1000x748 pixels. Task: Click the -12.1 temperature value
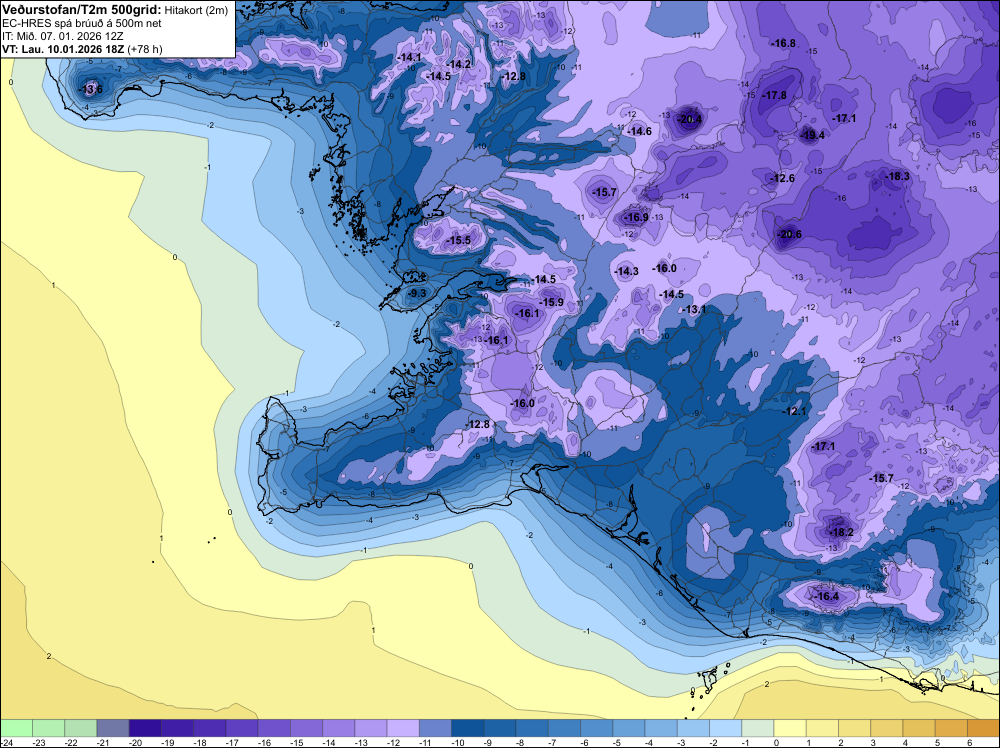click(x=794, y=411)
